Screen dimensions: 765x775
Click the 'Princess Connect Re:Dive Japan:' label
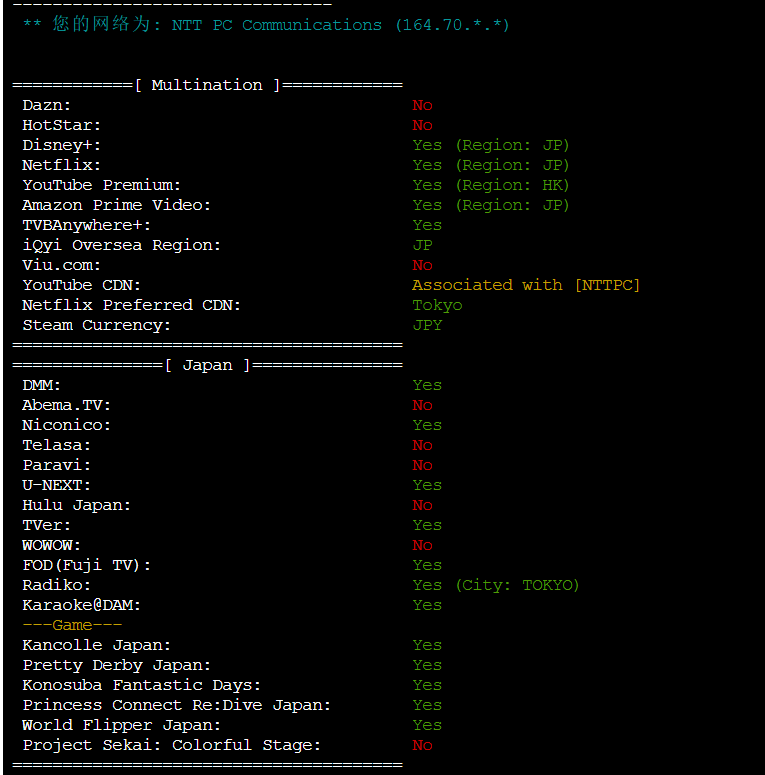[x=176, y=705]
